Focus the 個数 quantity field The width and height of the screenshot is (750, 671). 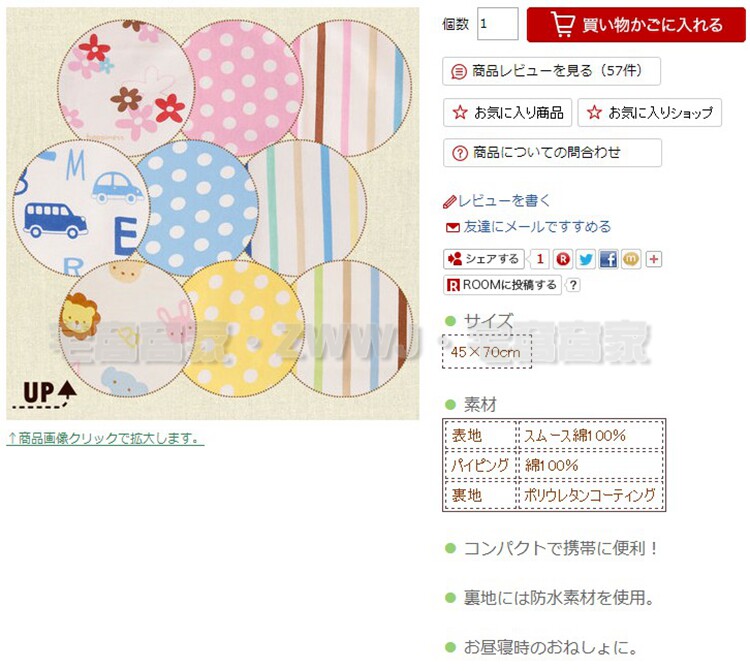click(x=497, y=24)
